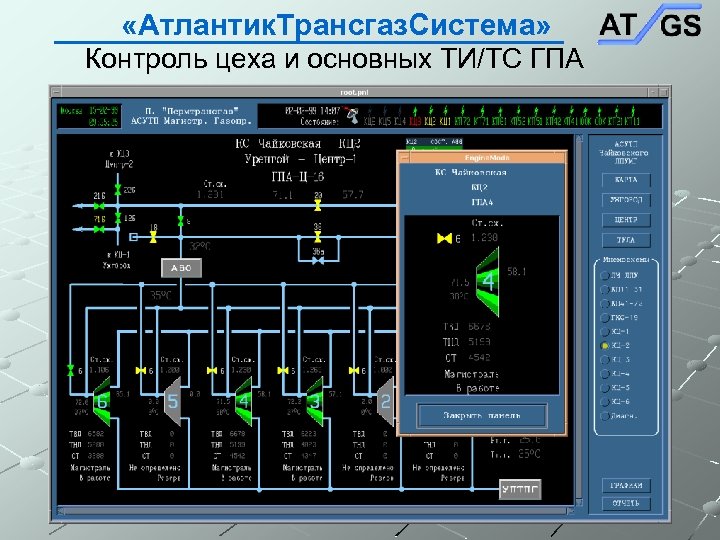Screen dimensions: 720x540
Task: Click the EngineMode panel title bar
Action: [487, 158]
